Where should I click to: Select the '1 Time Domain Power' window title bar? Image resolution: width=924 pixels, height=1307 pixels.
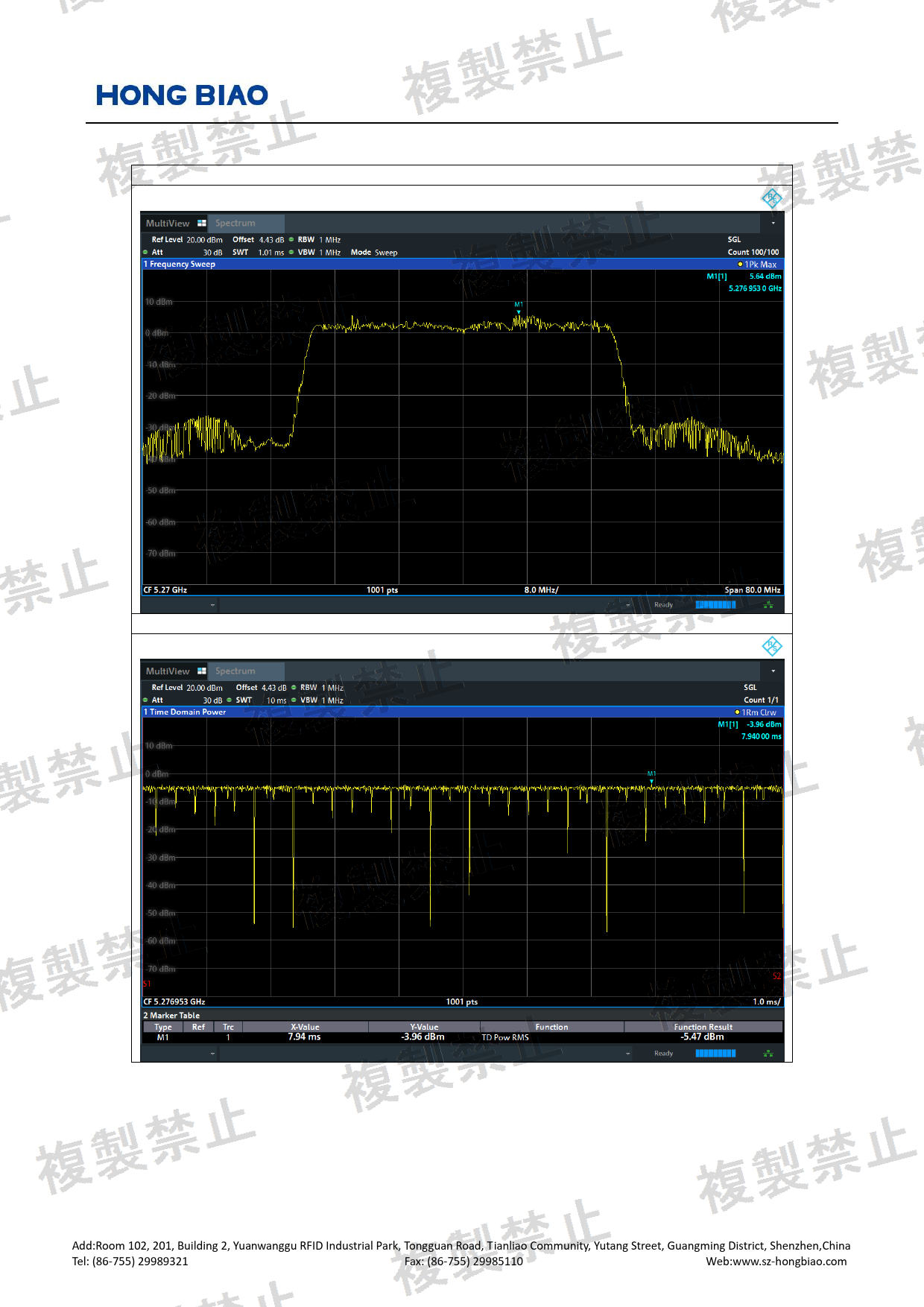(462, 712)
